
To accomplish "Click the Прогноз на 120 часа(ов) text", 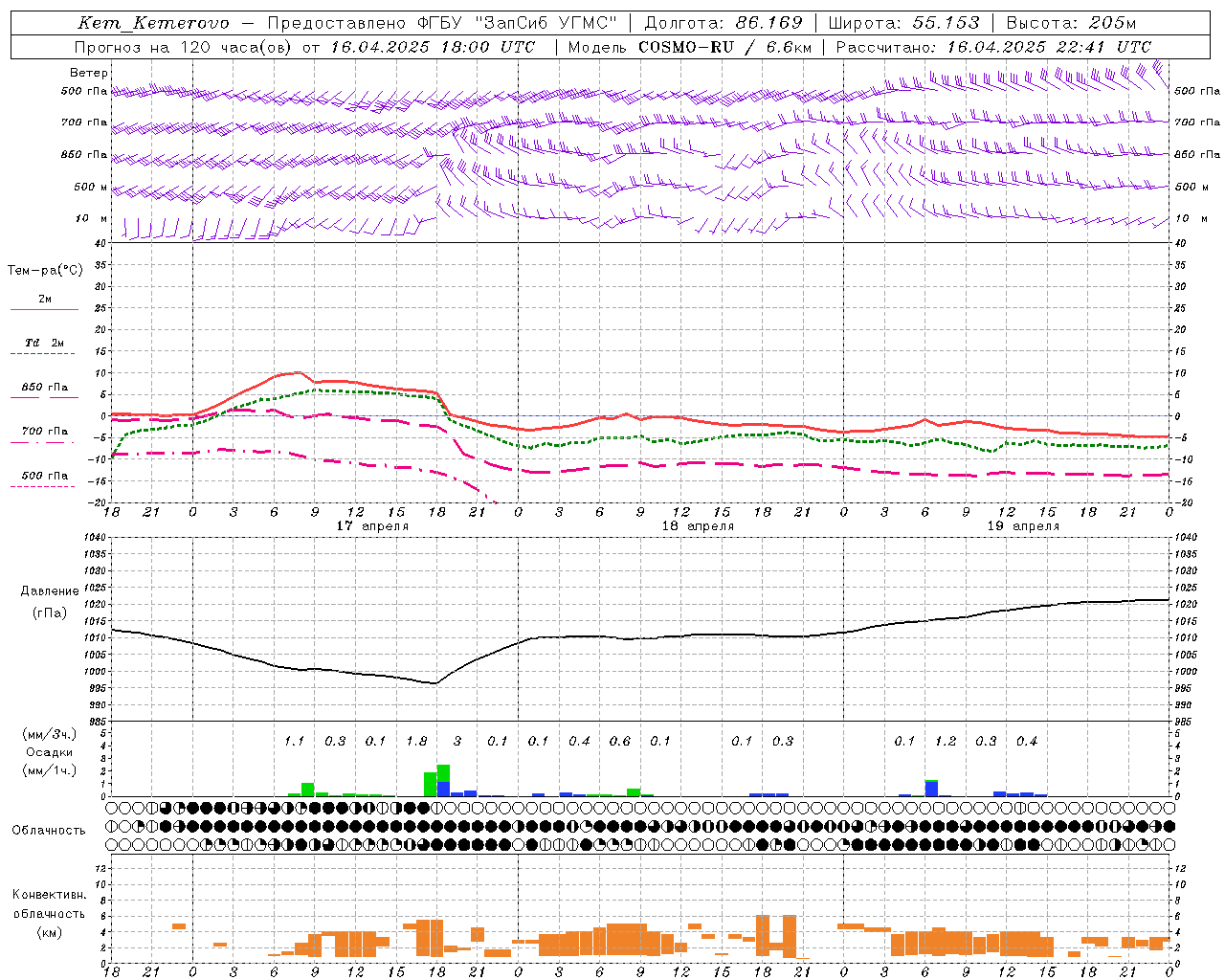I will pyautogui.click(x=183, y=47).
